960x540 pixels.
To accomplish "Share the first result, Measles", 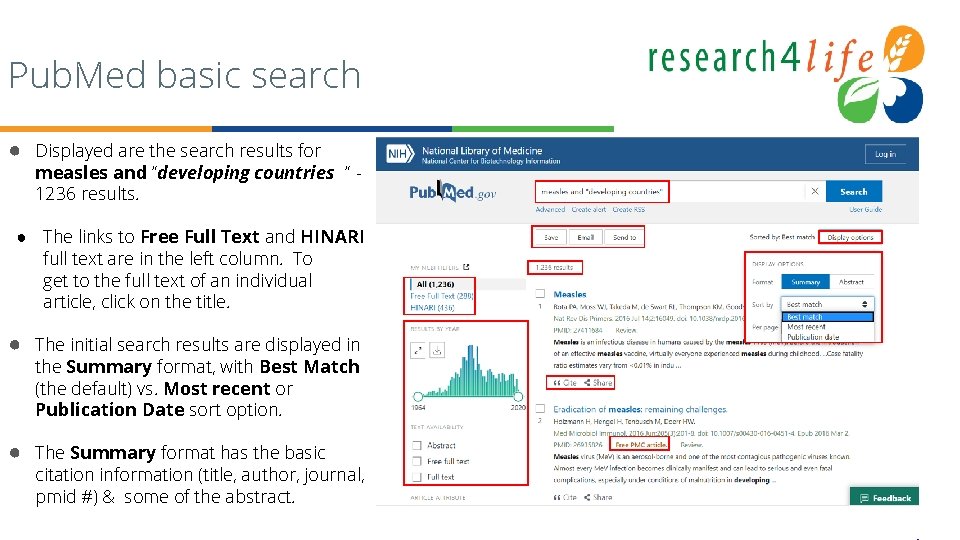I will [598, 383].
